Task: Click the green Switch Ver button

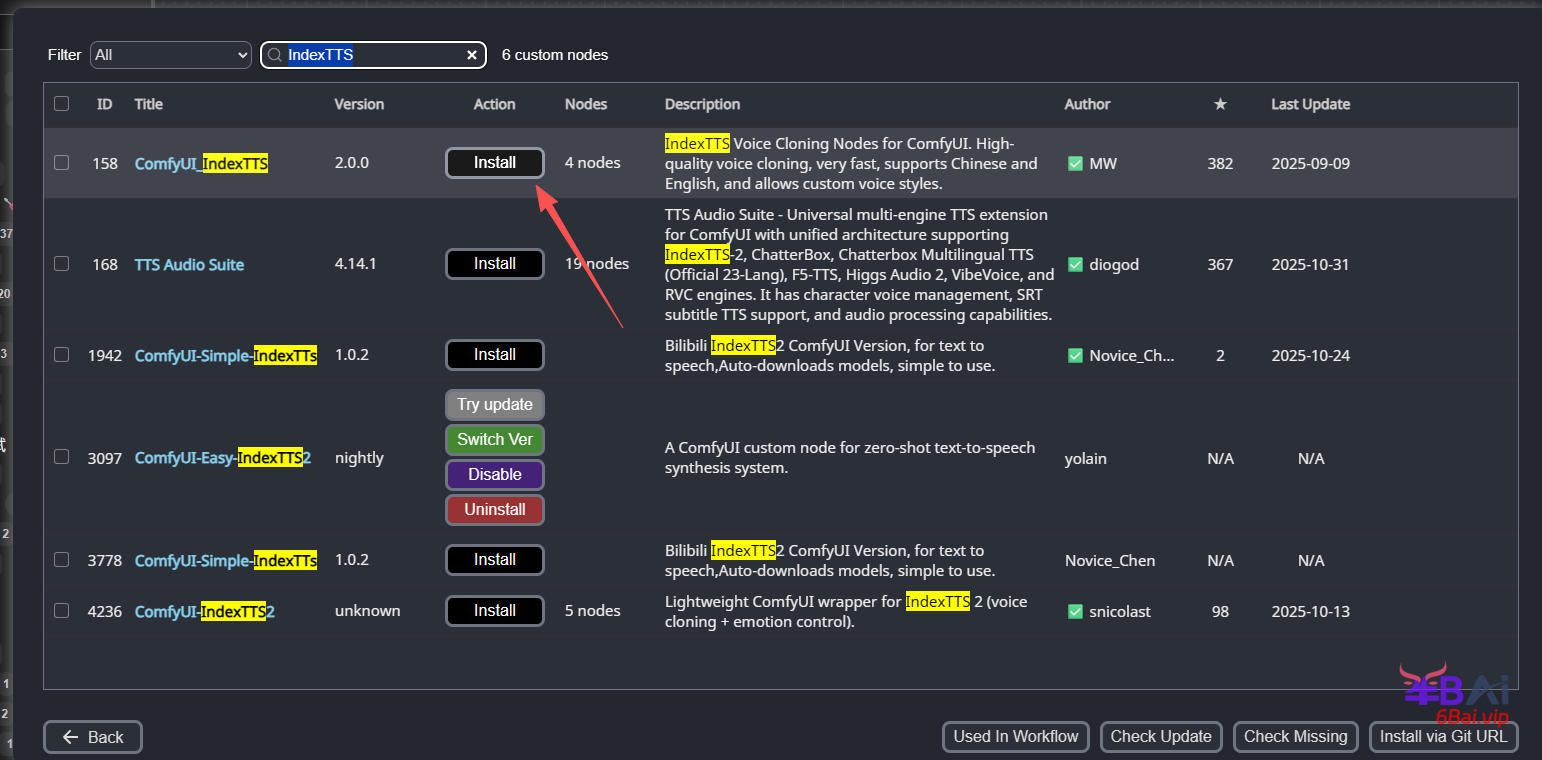Action: [x=494, y=439]
